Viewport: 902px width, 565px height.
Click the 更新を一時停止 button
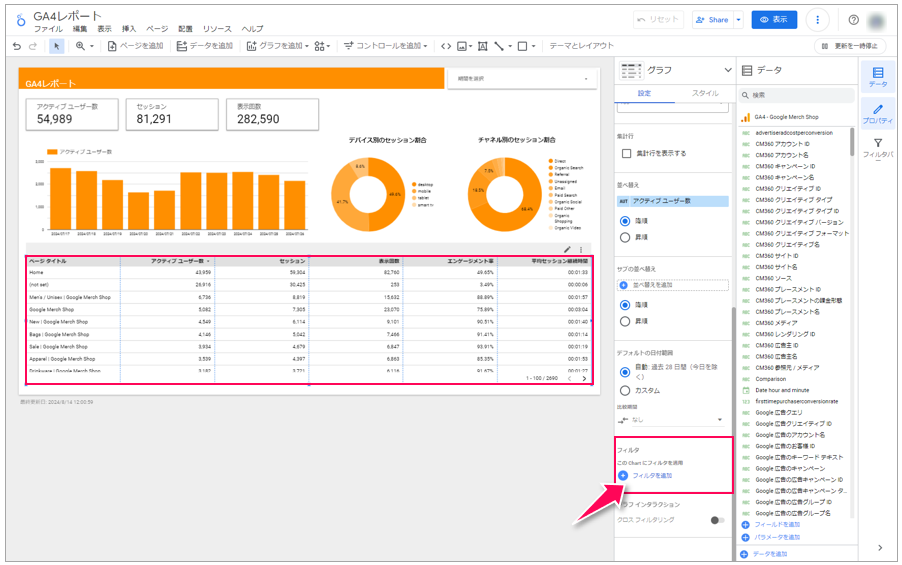pyautogui.click(x=849, y=46)
